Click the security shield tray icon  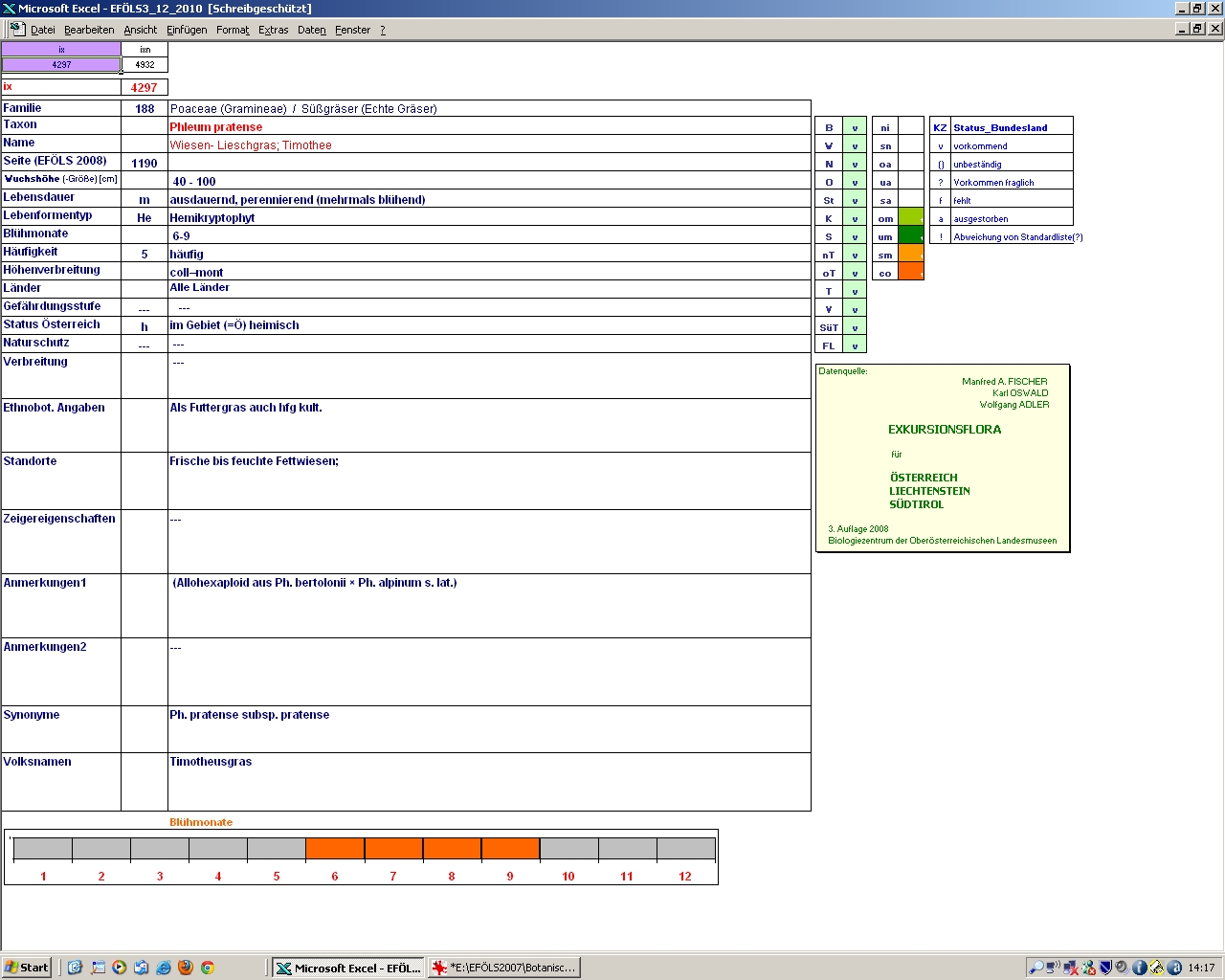point(1105,968)
